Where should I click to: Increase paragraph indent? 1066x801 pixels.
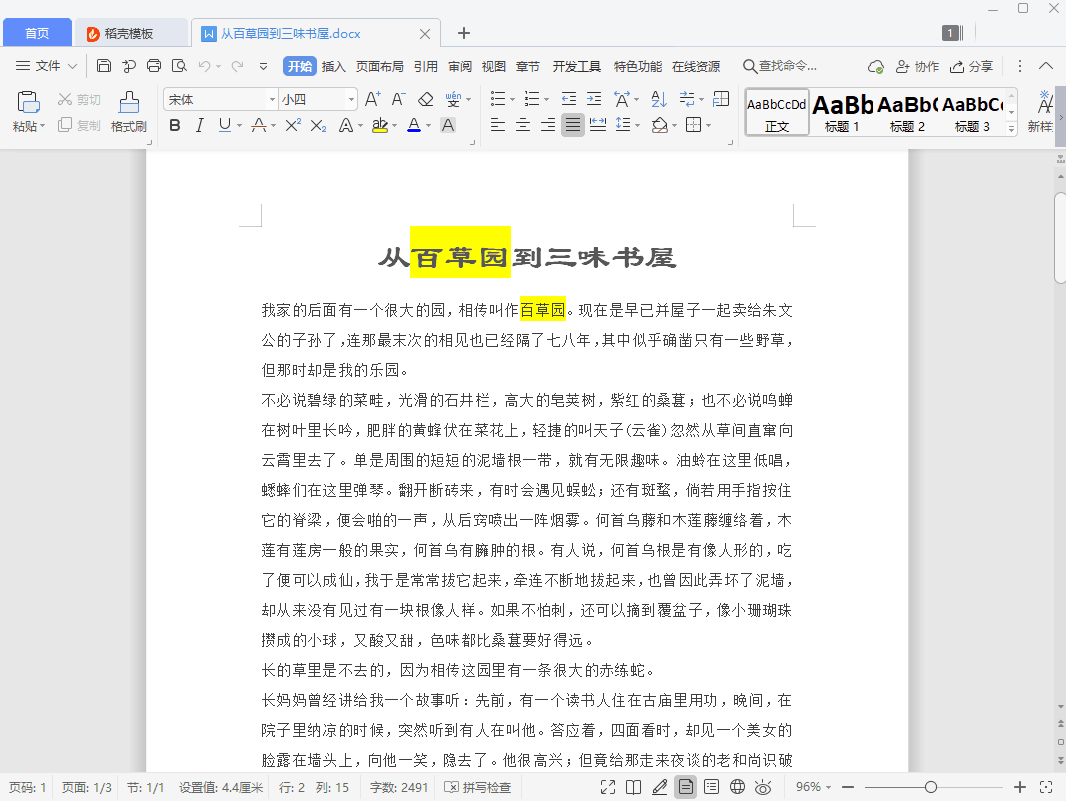click(x=594, y=99)
